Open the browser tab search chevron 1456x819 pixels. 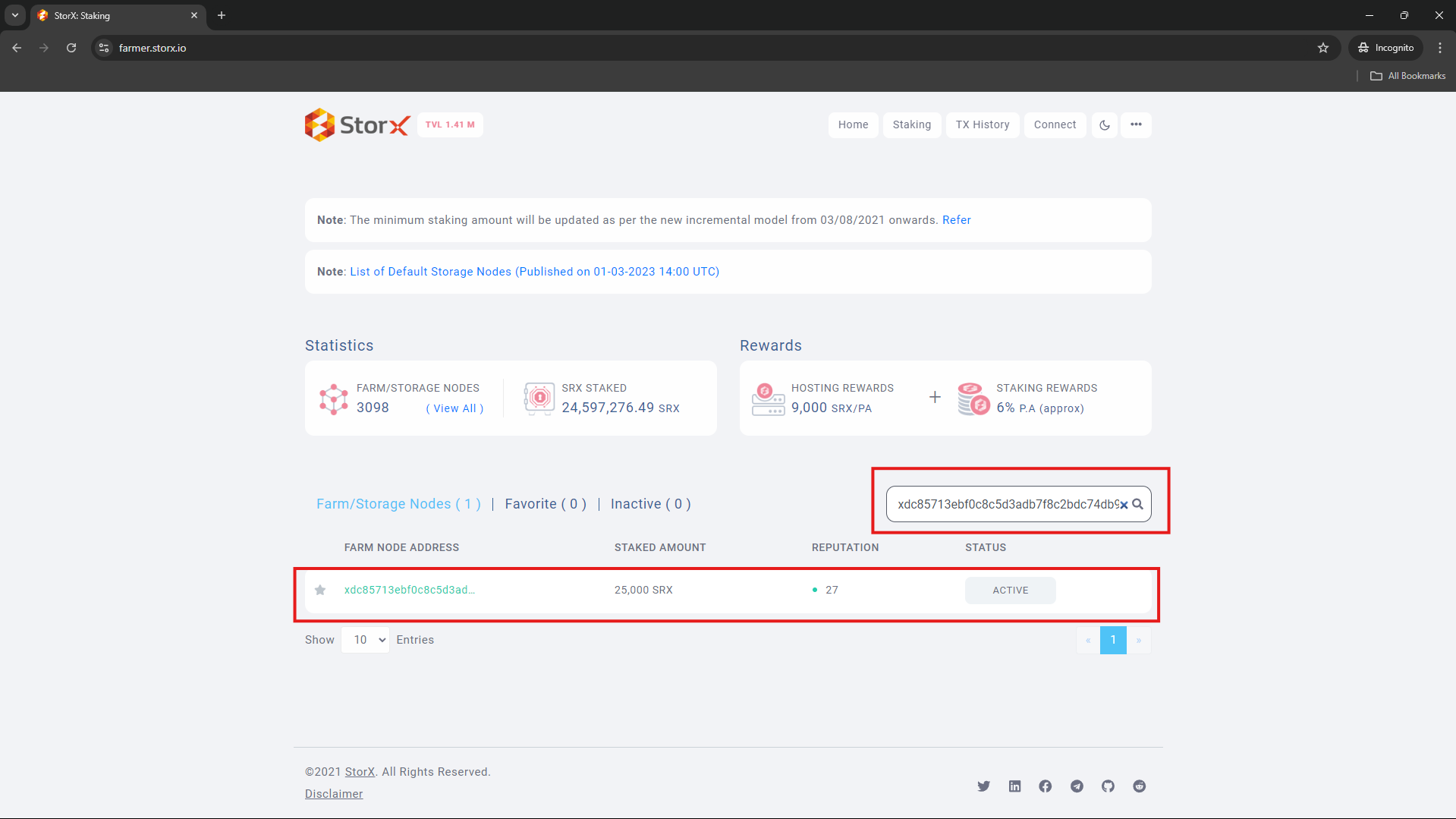pos(14,15)
